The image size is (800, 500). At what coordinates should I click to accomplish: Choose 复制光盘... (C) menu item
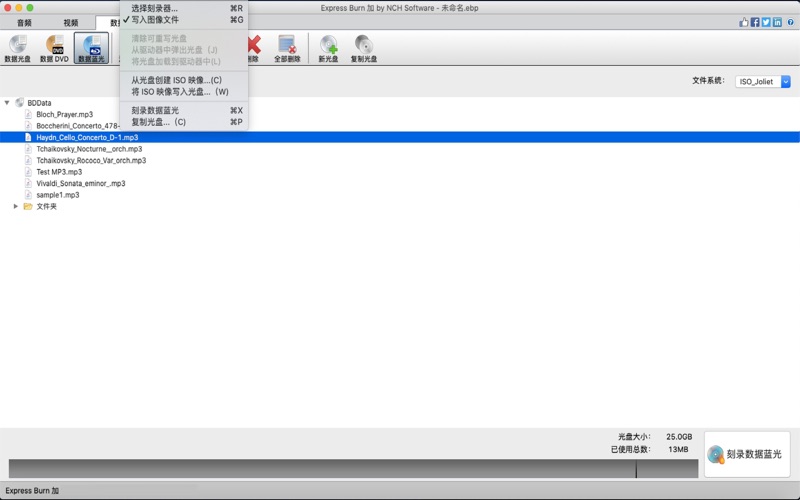[184, 122]
